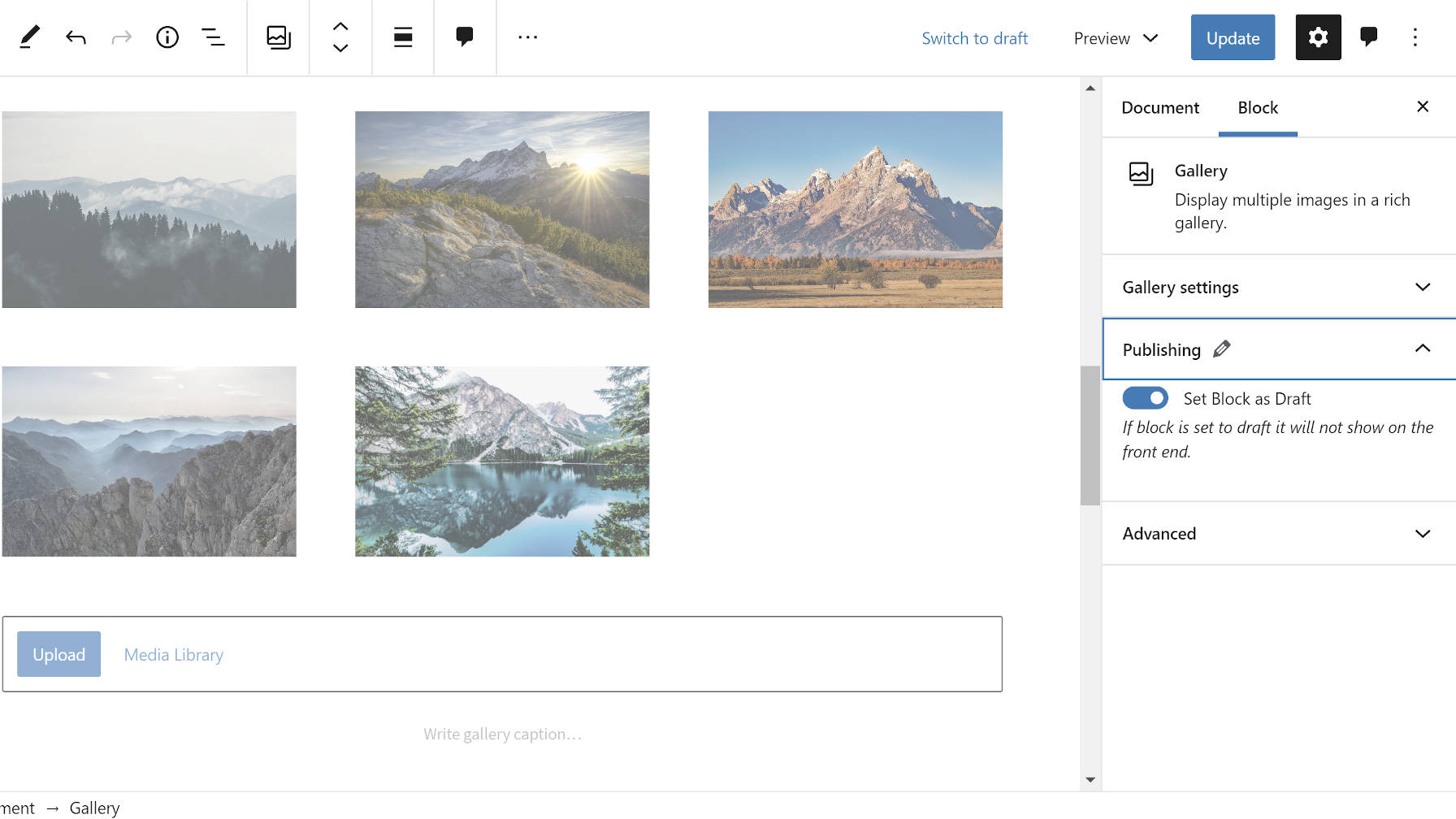Open block more options ellipsis
This screenshot has height=819, width=1456.
click(527, 37)
